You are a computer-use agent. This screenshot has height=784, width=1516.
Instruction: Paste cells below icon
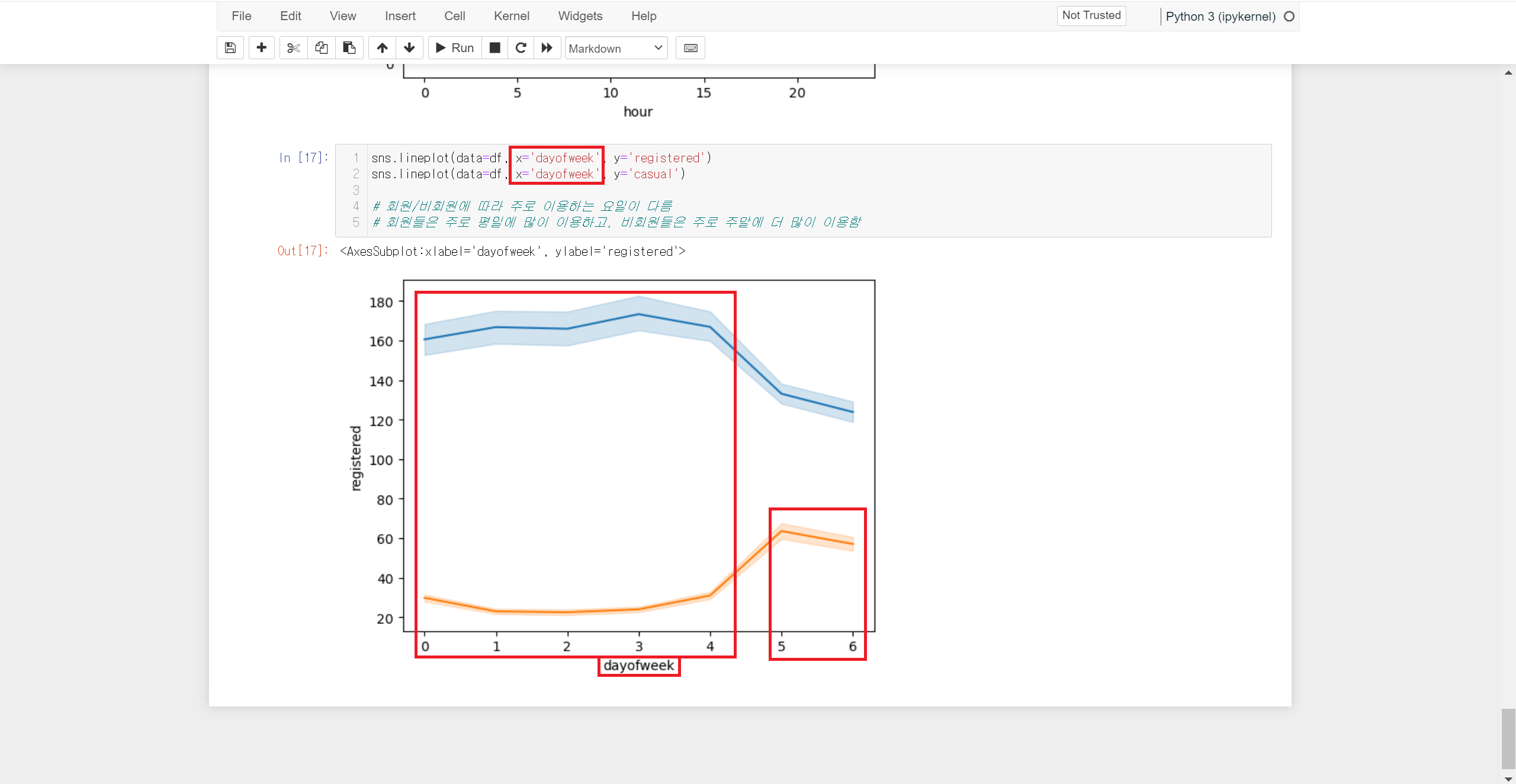click(349, 48)
